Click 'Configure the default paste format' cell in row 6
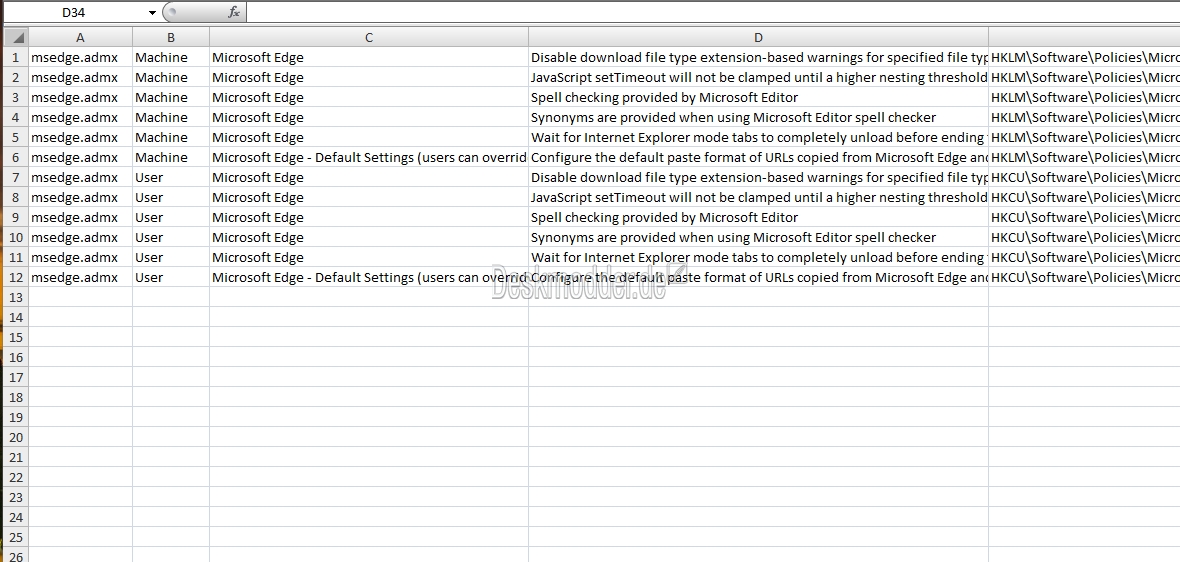This screenshot has height=562, width=1180. (x=759, y=157)
